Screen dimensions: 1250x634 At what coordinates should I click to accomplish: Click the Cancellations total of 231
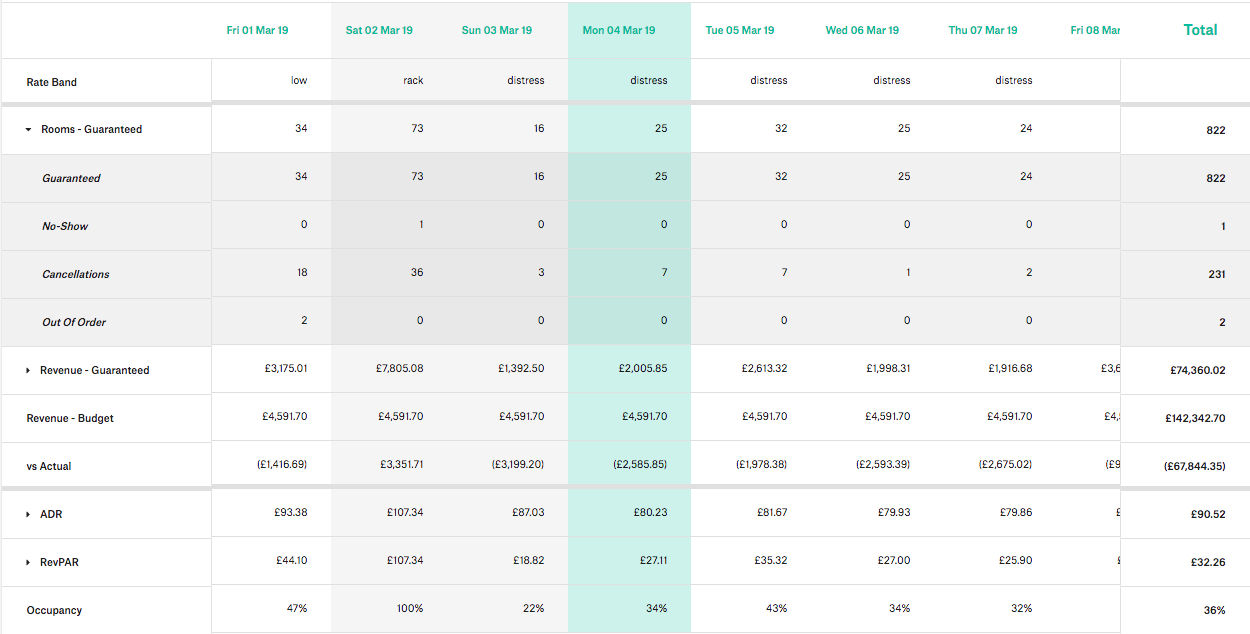[1216, 274]
